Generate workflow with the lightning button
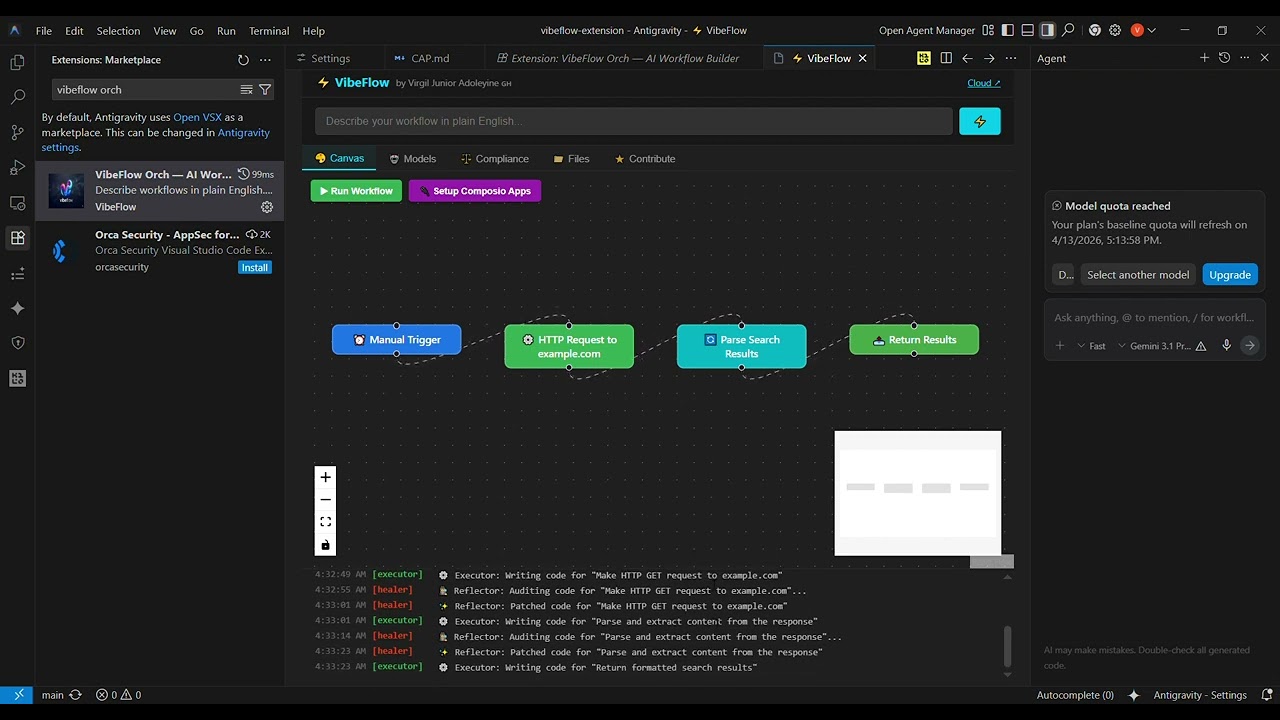Image resolution: width=1280 pixels, height=720 pixels. pos(979,121)
